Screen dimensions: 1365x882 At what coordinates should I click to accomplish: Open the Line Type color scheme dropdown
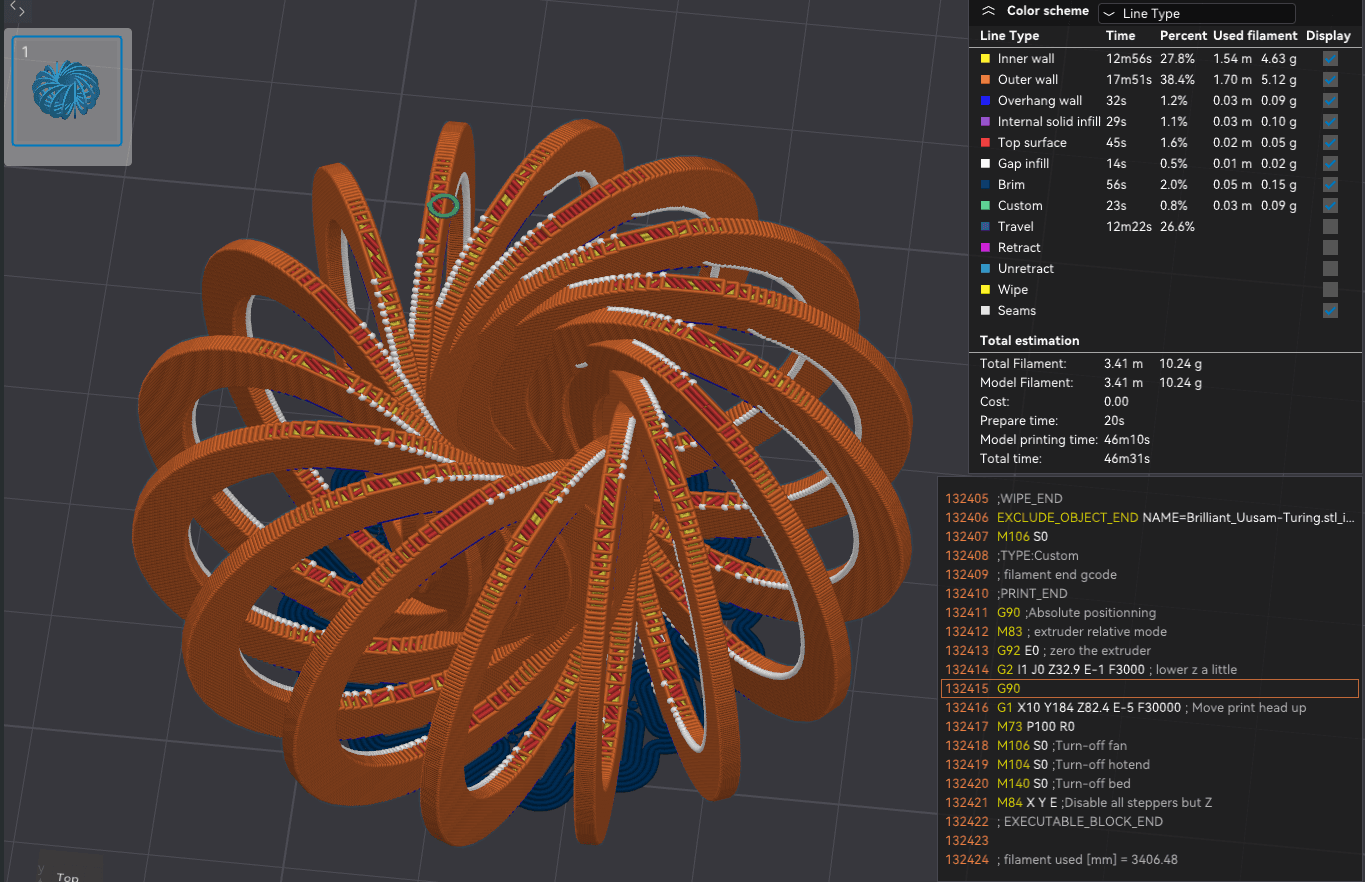[1196, 14]
